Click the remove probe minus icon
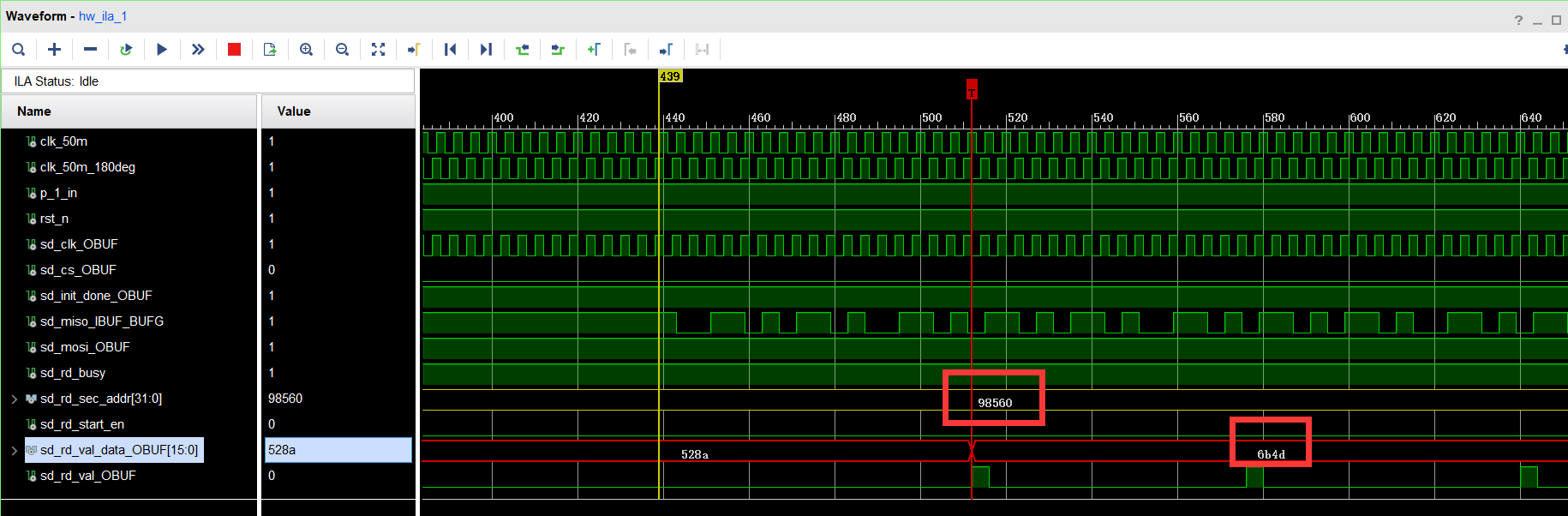Screen dimensions: 1568x516 pyautogui.click(x=90, y=50)
